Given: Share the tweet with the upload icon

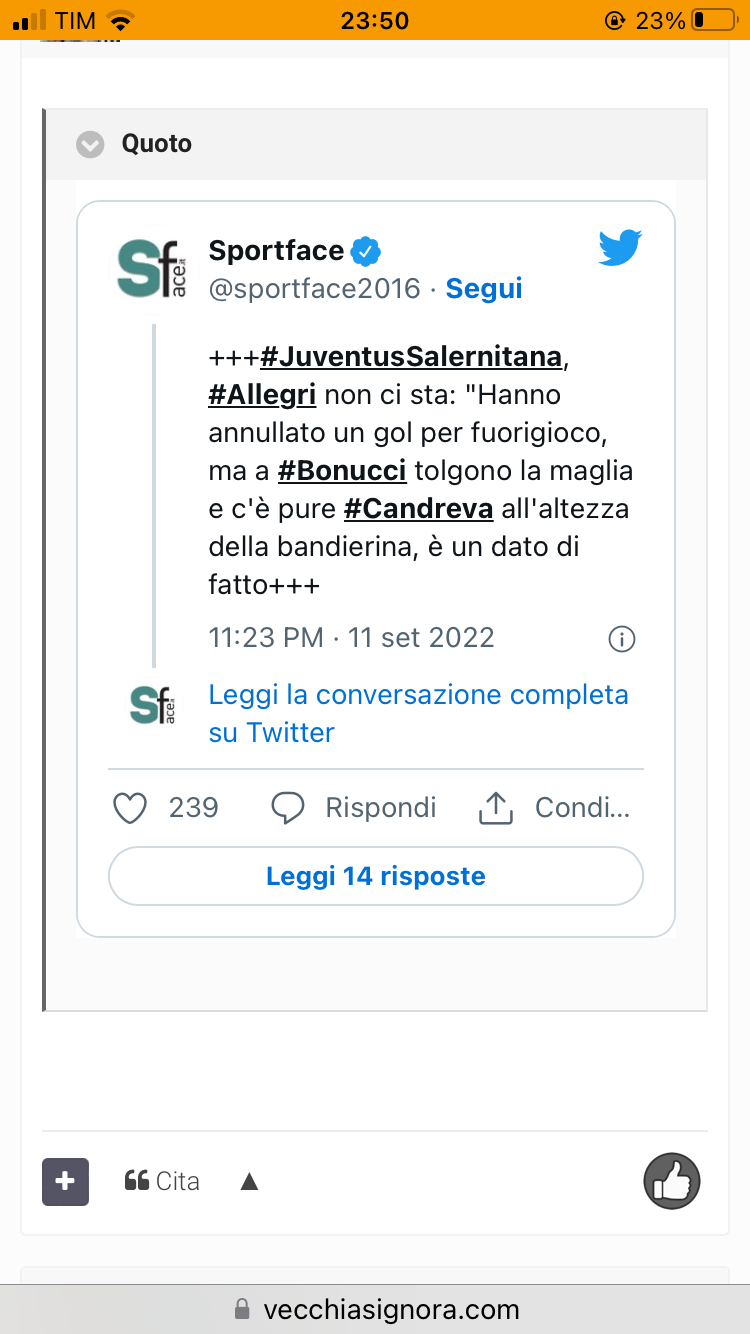Looking at the screenshot, I should coord(495,808).
